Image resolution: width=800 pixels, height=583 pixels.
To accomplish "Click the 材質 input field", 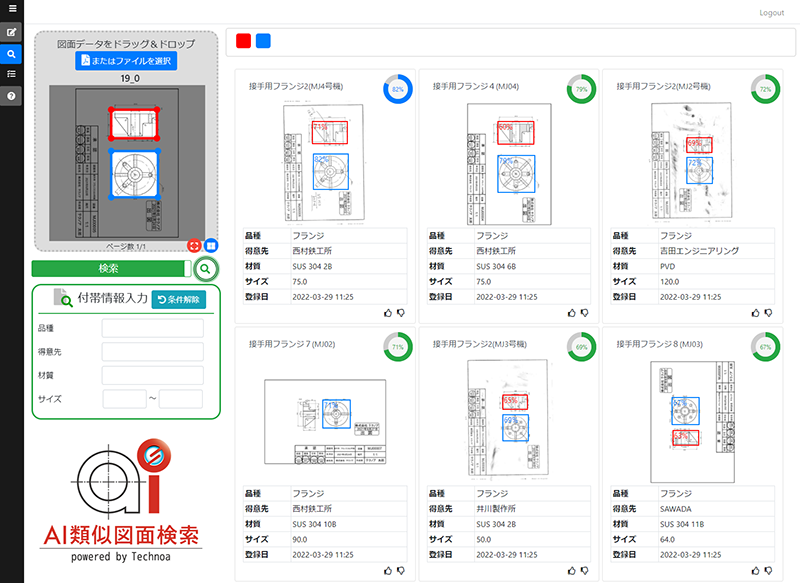I will point(153,375).
